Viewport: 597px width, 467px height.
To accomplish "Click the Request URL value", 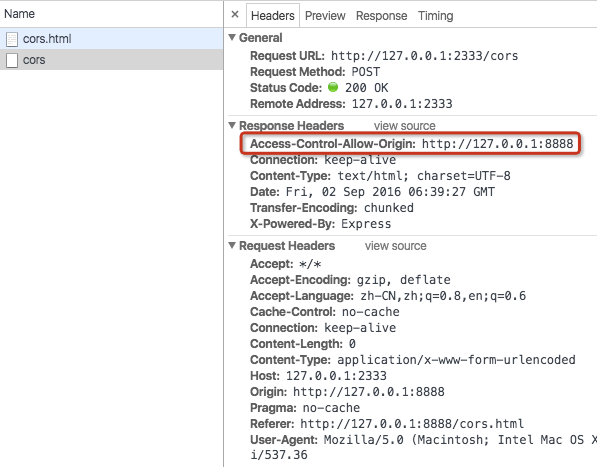I will [425, 56].
